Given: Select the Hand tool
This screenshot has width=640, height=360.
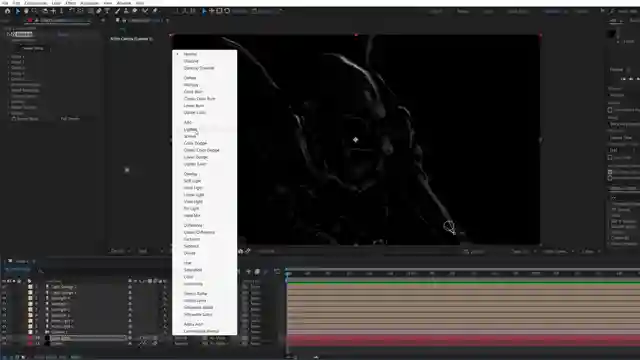Looking at the screenshot, I should [26, 11].
